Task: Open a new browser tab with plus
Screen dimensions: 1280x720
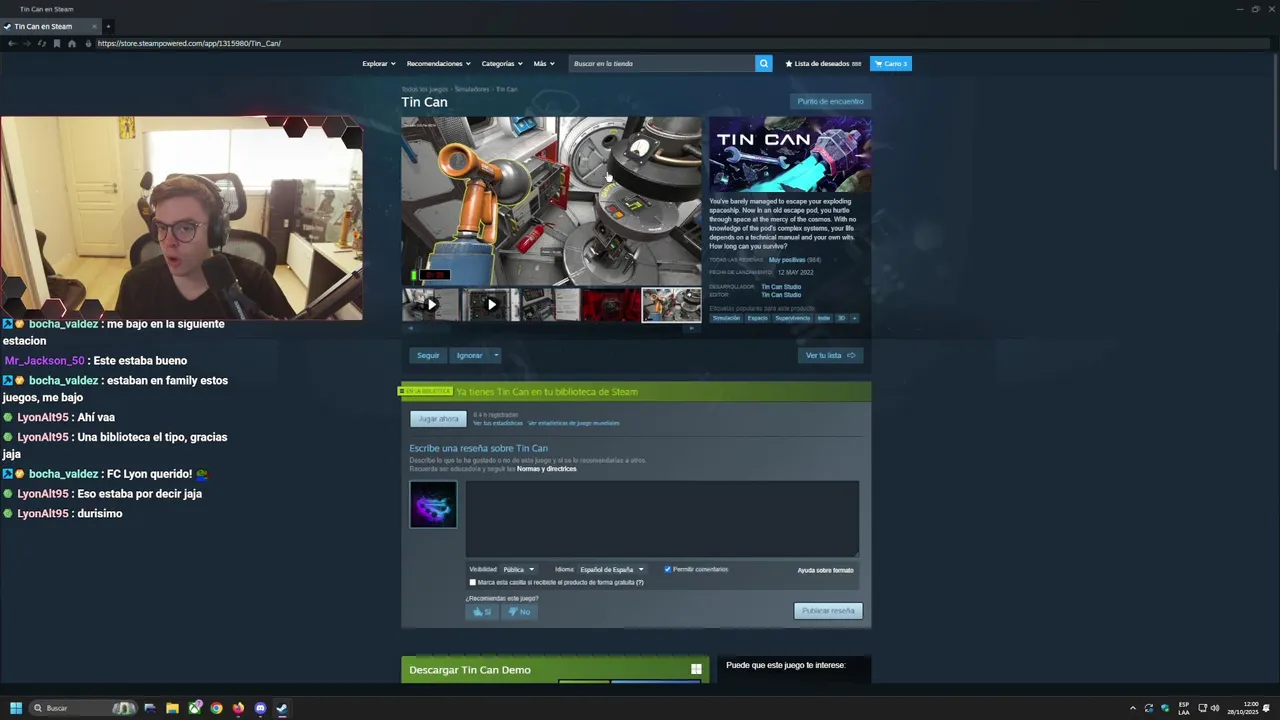Action: click(x=108, y=26)
